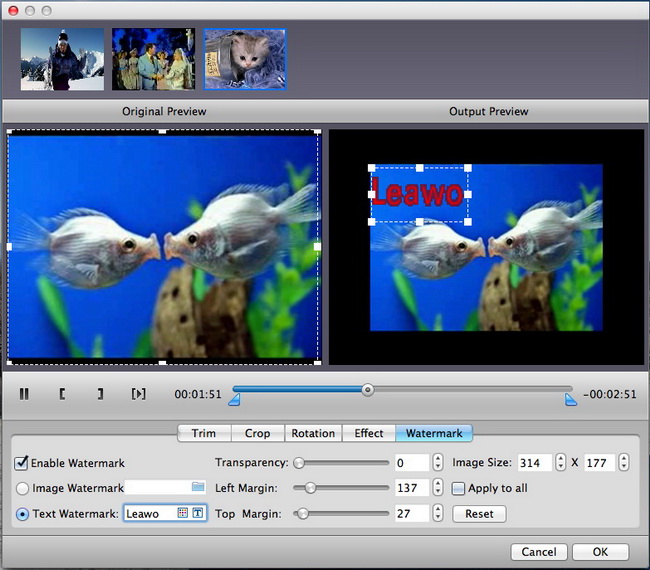
Task: Select the wedding scene video thumbnail
Action: click(153, 59)
